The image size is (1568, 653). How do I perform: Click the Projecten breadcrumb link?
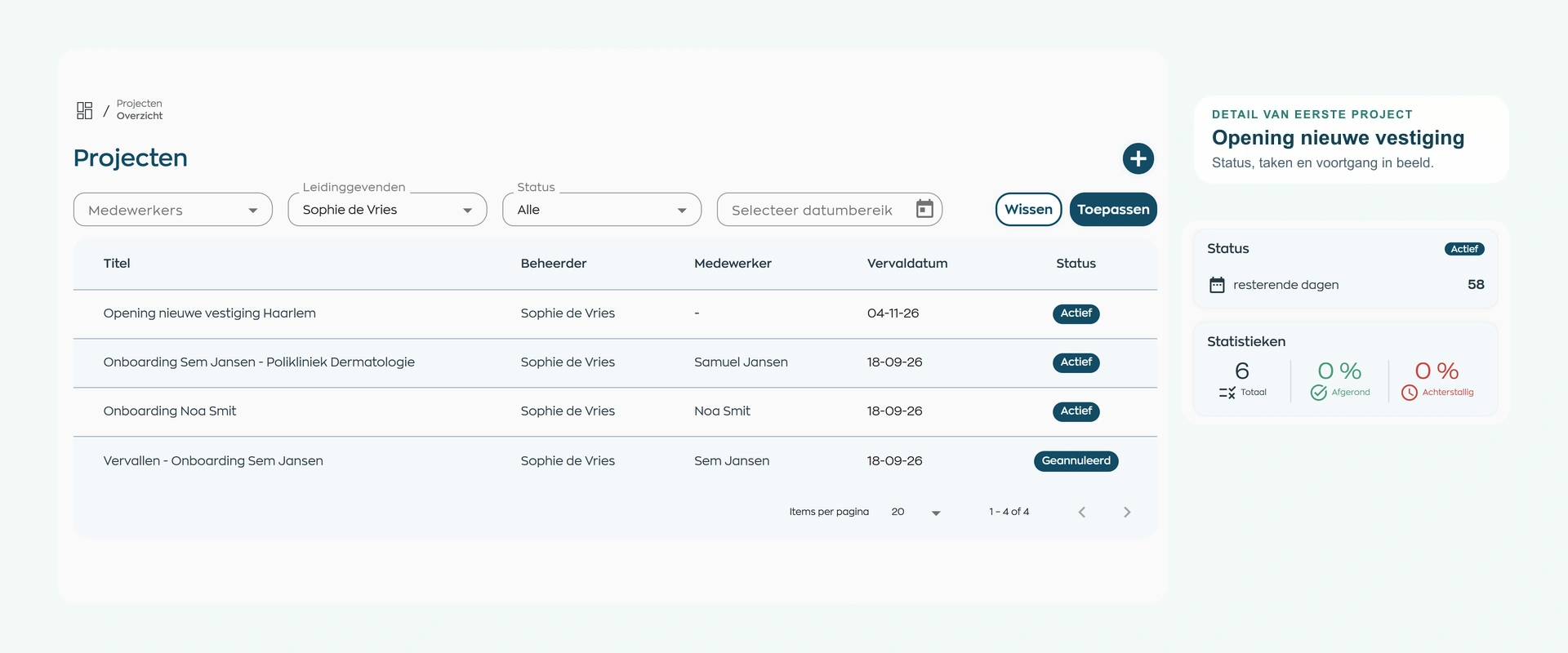click(140, 104)
